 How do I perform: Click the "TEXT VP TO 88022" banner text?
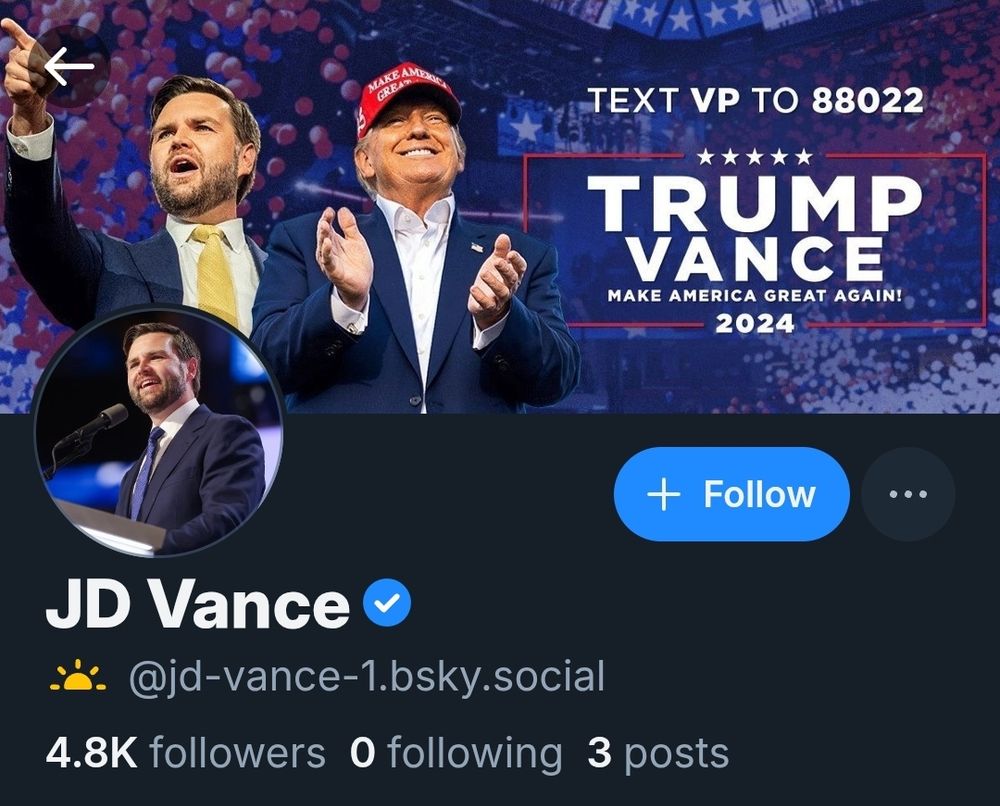[x=754, y=101]
